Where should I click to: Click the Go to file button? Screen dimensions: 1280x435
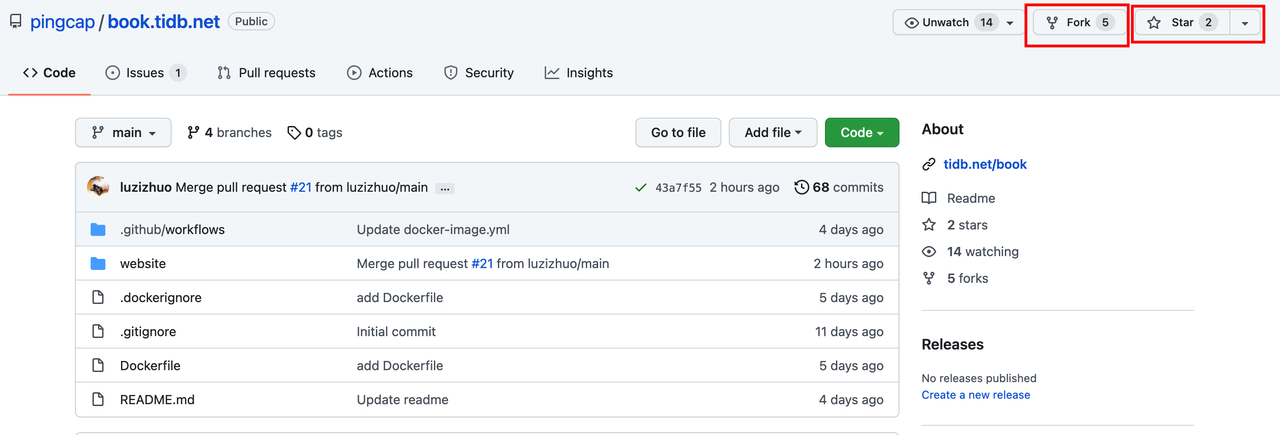[678, 132]
